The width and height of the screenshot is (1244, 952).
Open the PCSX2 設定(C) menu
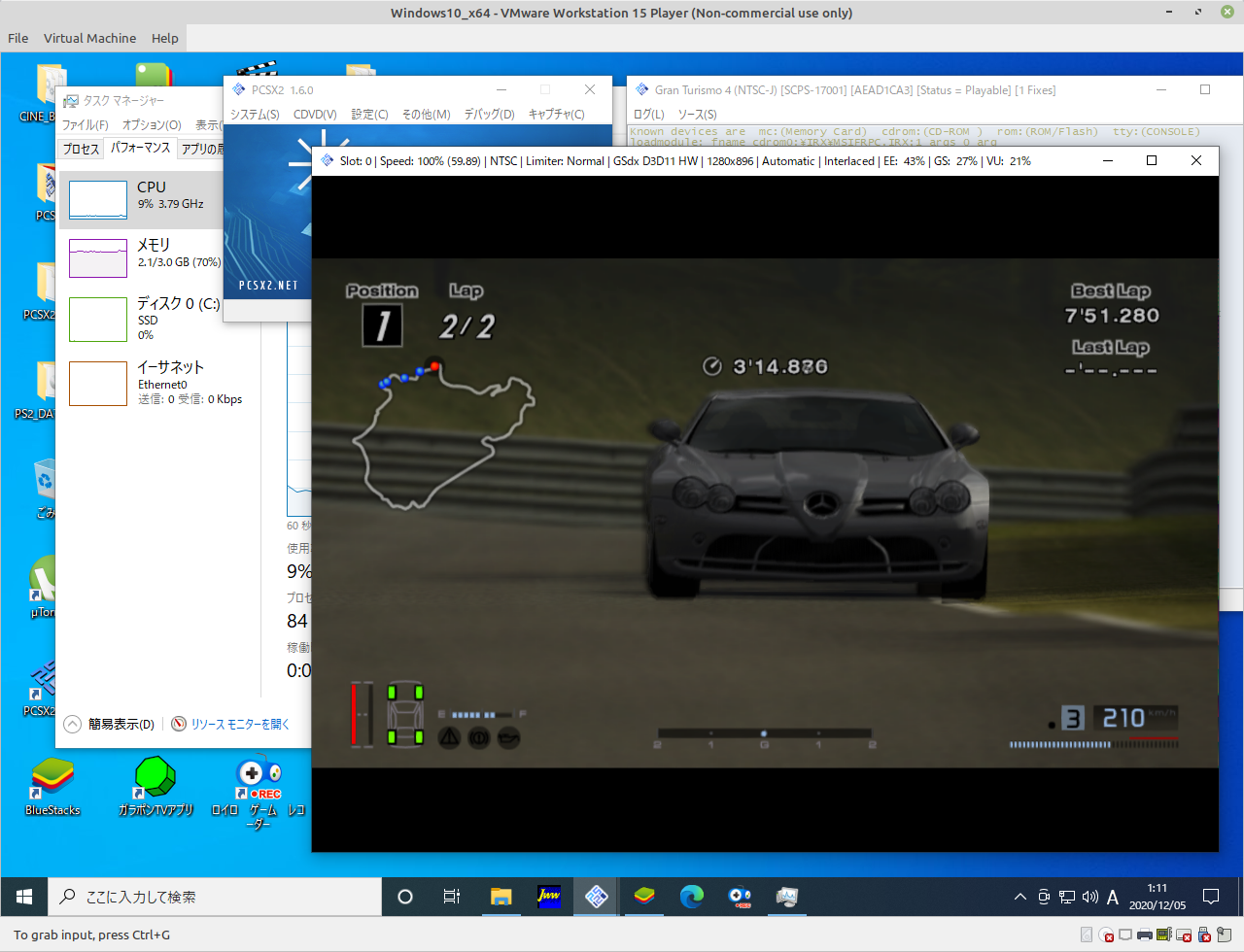[x=369, y=115]
